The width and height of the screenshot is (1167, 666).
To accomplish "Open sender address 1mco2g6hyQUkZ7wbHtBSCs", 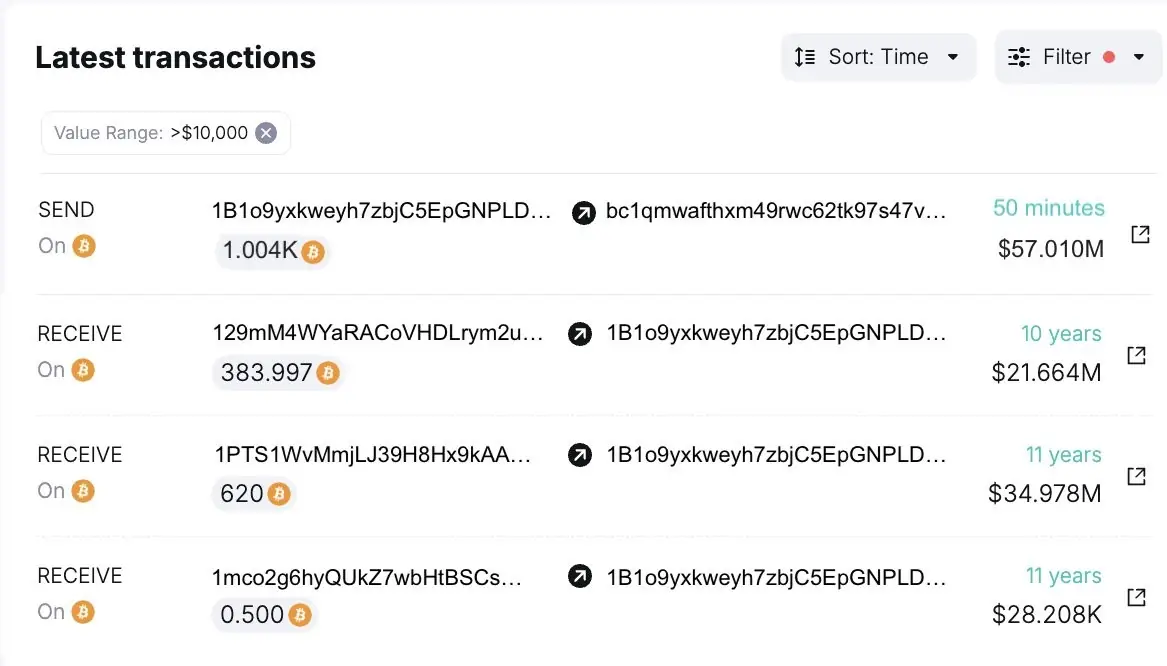I will [x=366, y=577].
